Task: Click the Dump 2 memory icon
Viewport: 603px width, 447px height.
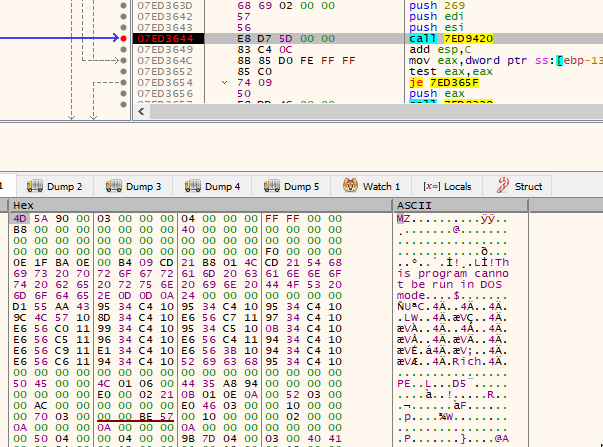Action: tap(35, 186)
